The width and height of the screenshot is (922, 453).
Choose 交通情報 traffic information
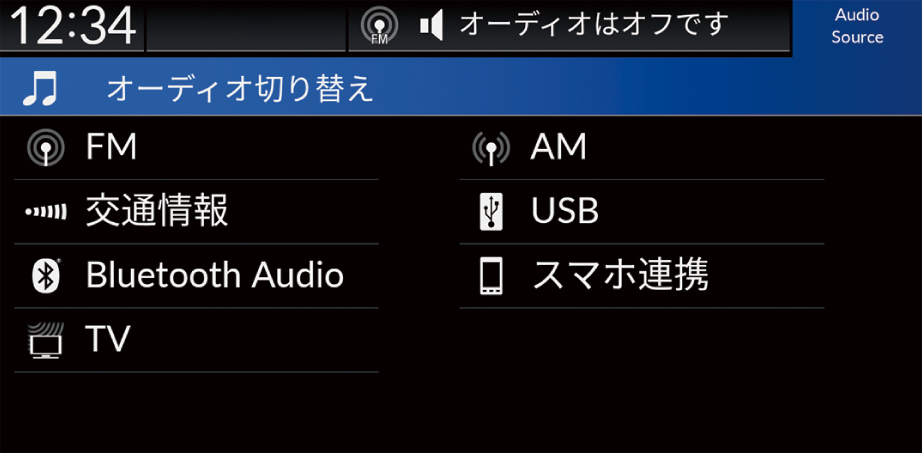coord(196,212)
